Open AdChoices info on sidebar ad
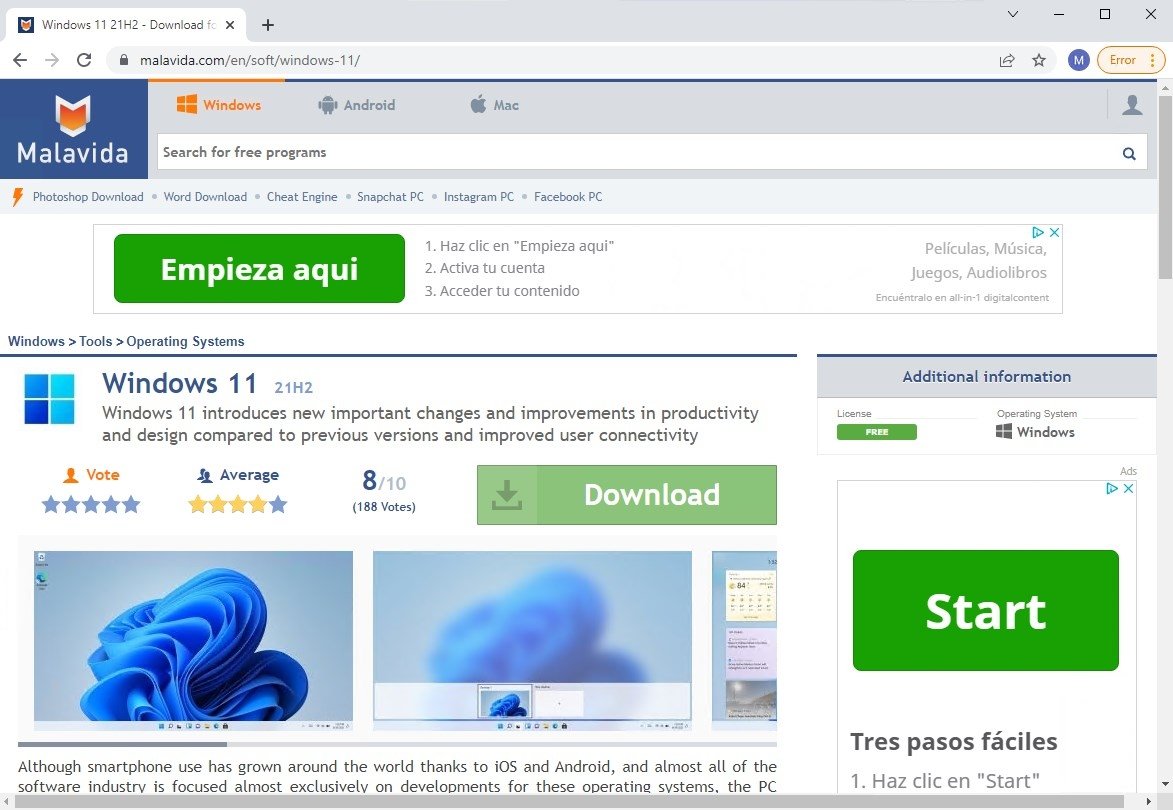Image resolution: width=1173 pixels, height=810 pixels. point(1112,488)
